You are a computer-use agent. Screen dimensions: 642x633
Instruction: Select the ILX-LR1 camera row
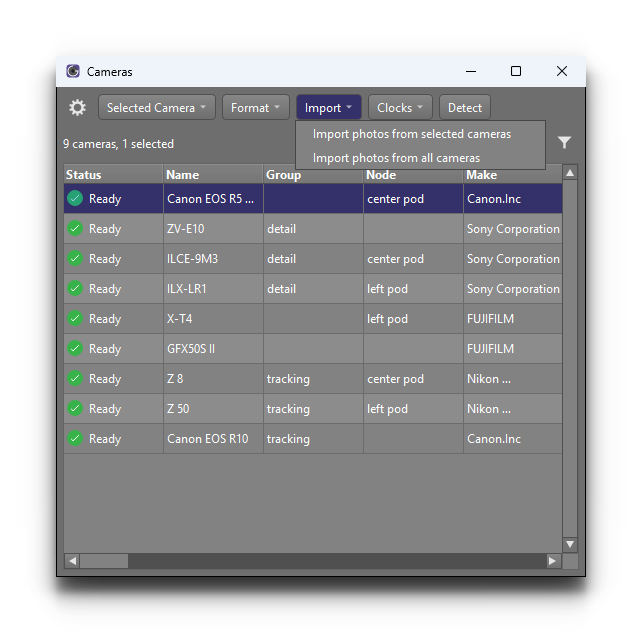point(313,288)
